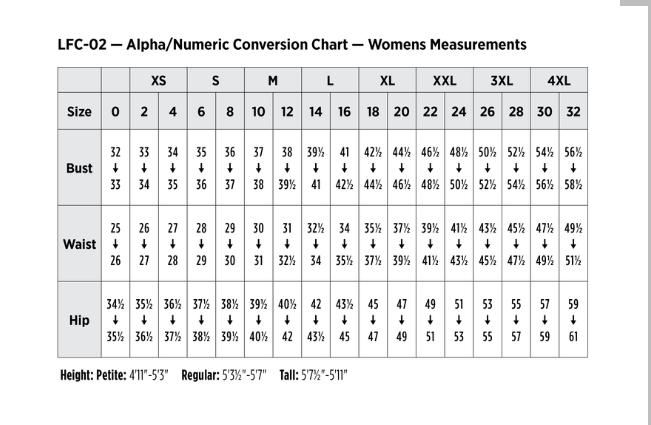
Task: Select size 10 number cell
Action: (258, 112)
